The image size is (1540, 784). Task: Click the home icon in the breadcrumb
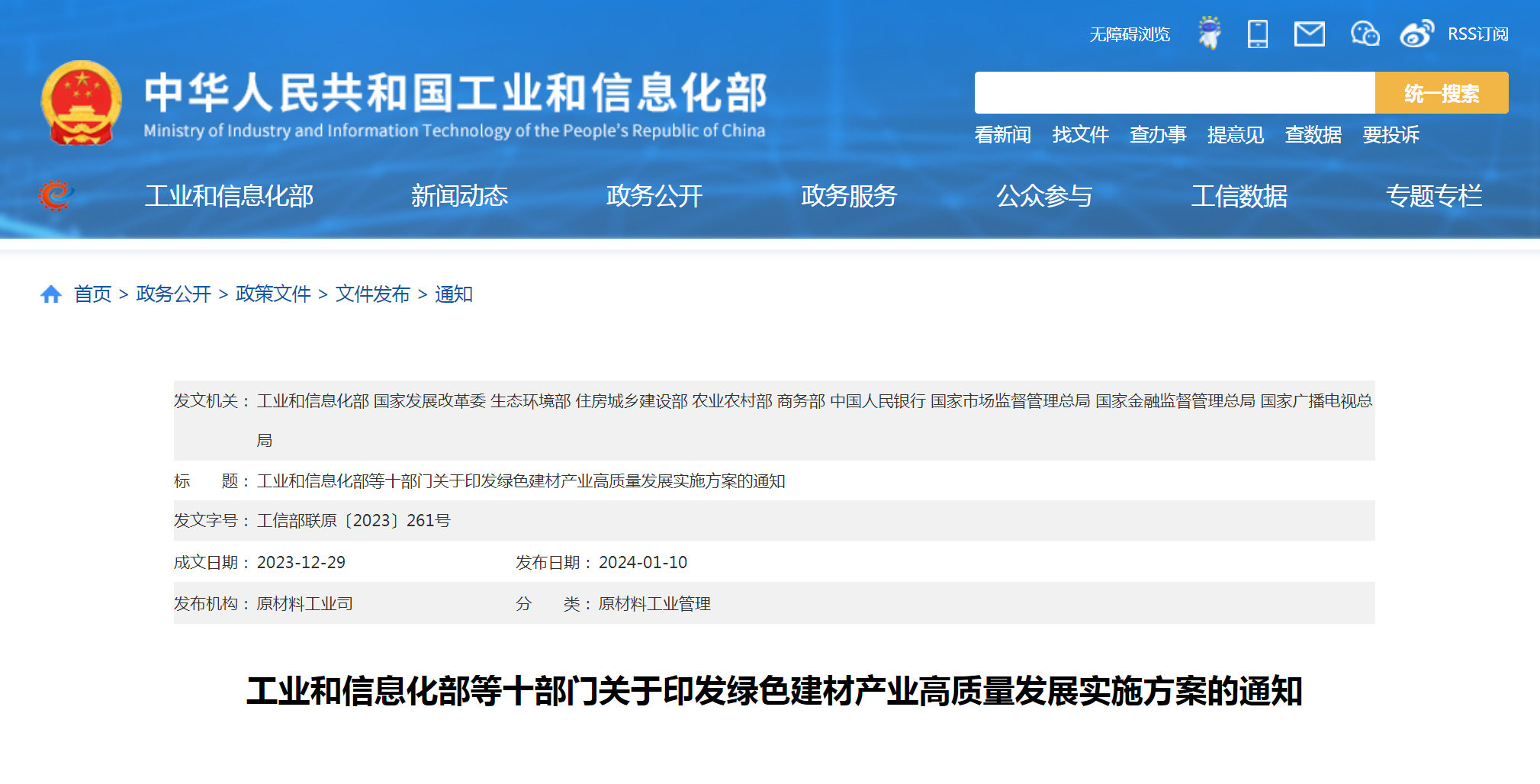pyautogui.click(x=51, y=294)
